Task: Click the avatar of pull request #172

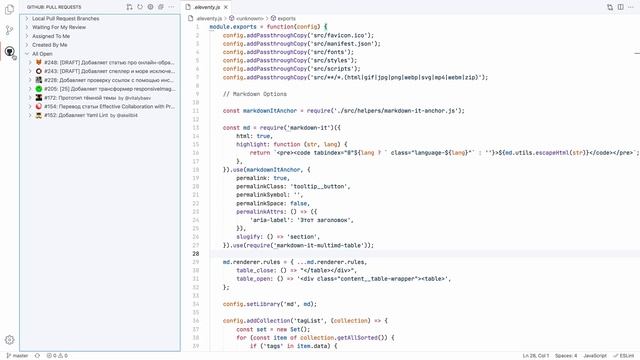Action: [39, 98]
